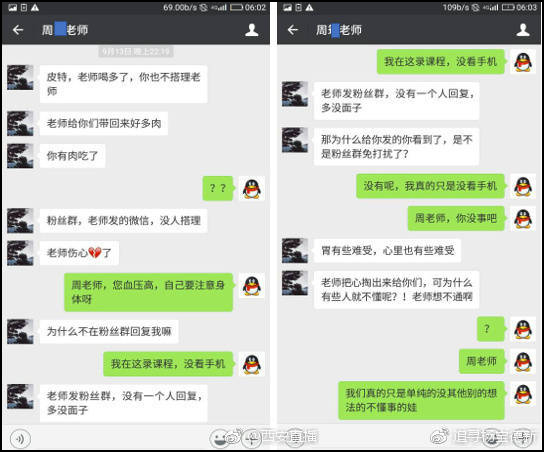Tap the back arrow in the right chat header
Screen dimensions: 544x452
tap(293, 30)
